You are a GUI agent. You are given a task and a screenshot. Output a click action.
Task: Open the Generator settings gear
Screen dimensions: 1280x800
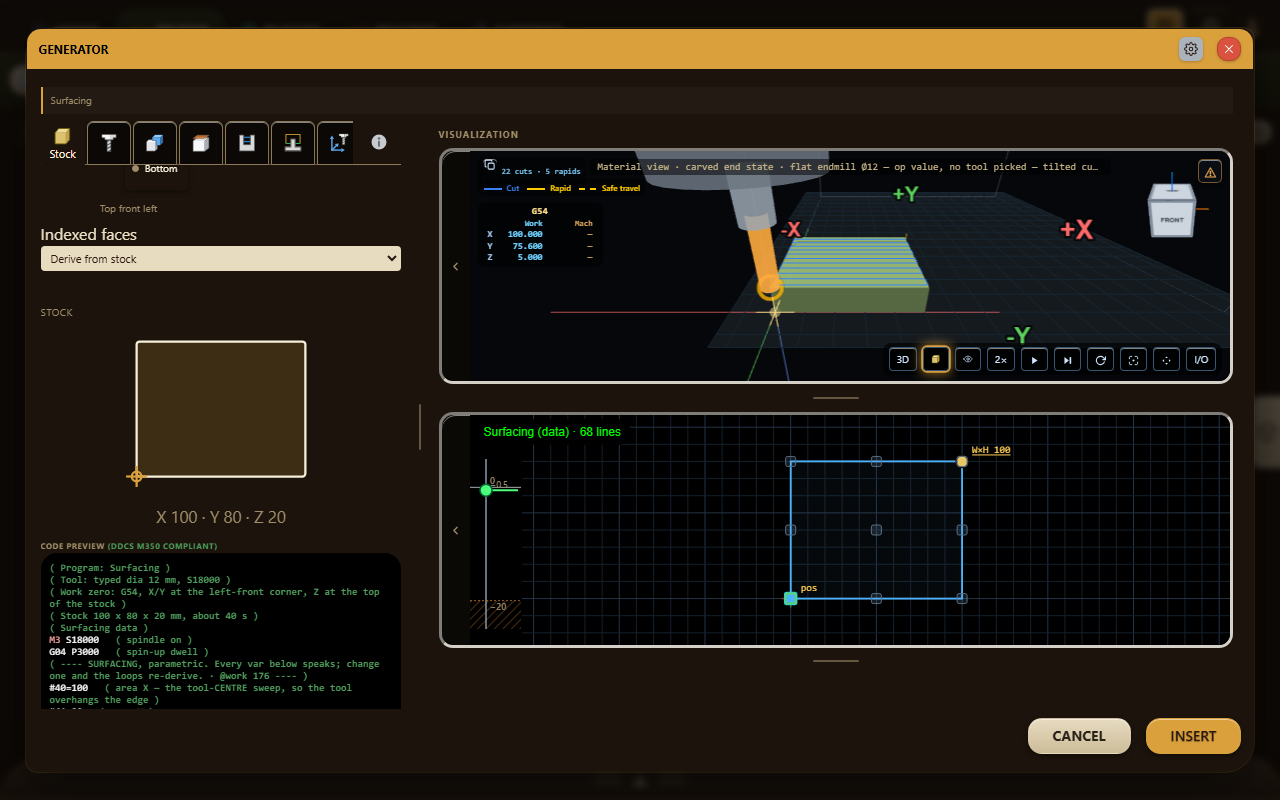1191,49
